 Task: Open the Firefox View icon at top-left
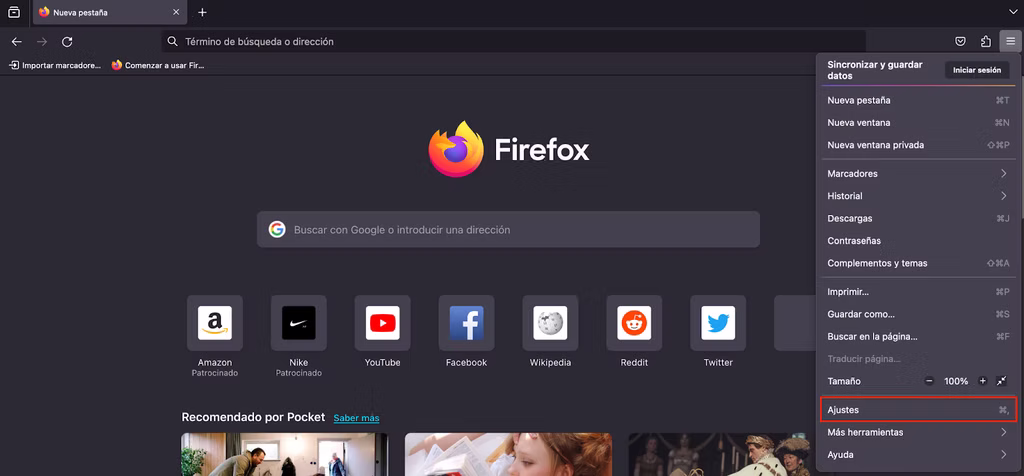pos(14,12)
